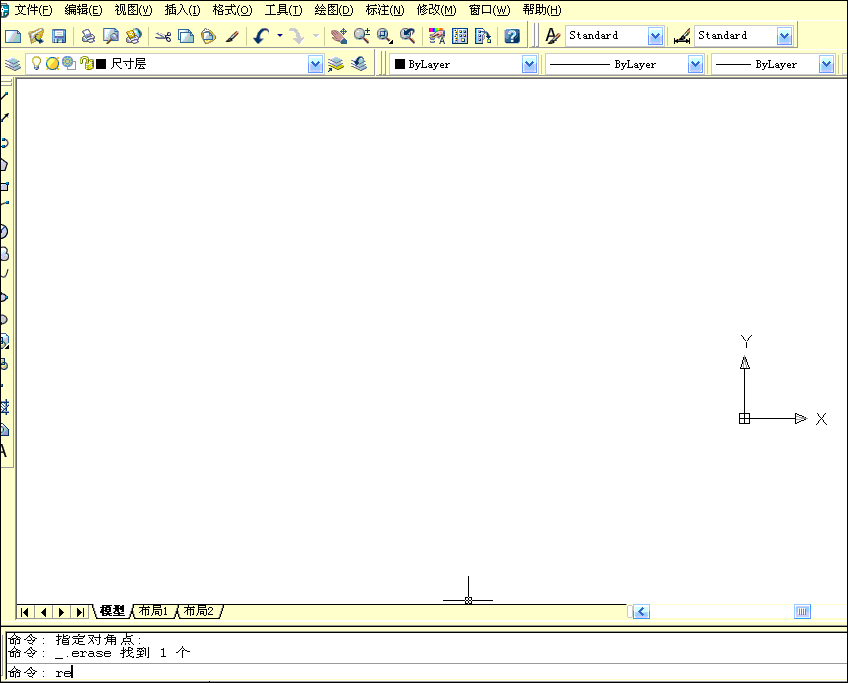Activate the Pan Realtime hand tool

pyautogui.click(x=339, y=36)
